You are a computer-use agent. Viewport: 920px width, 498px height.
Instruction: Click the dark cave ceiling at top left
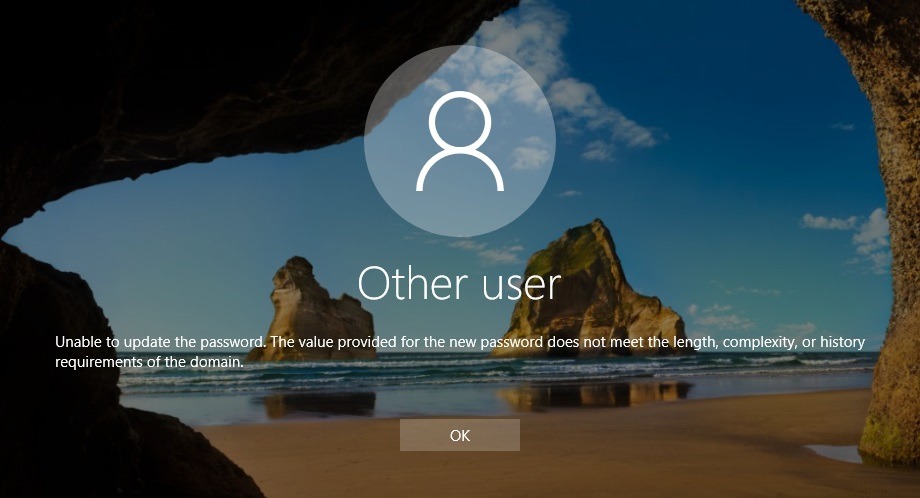(x=150, y=80)
